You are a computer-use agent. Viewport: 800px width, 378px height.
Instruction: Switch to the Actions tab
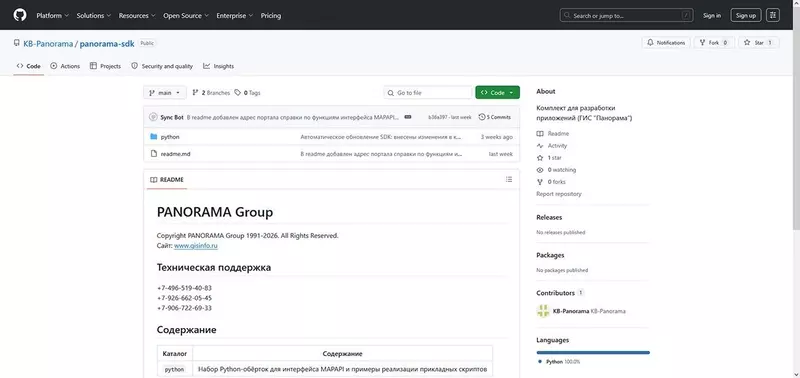tap(65, 66)
